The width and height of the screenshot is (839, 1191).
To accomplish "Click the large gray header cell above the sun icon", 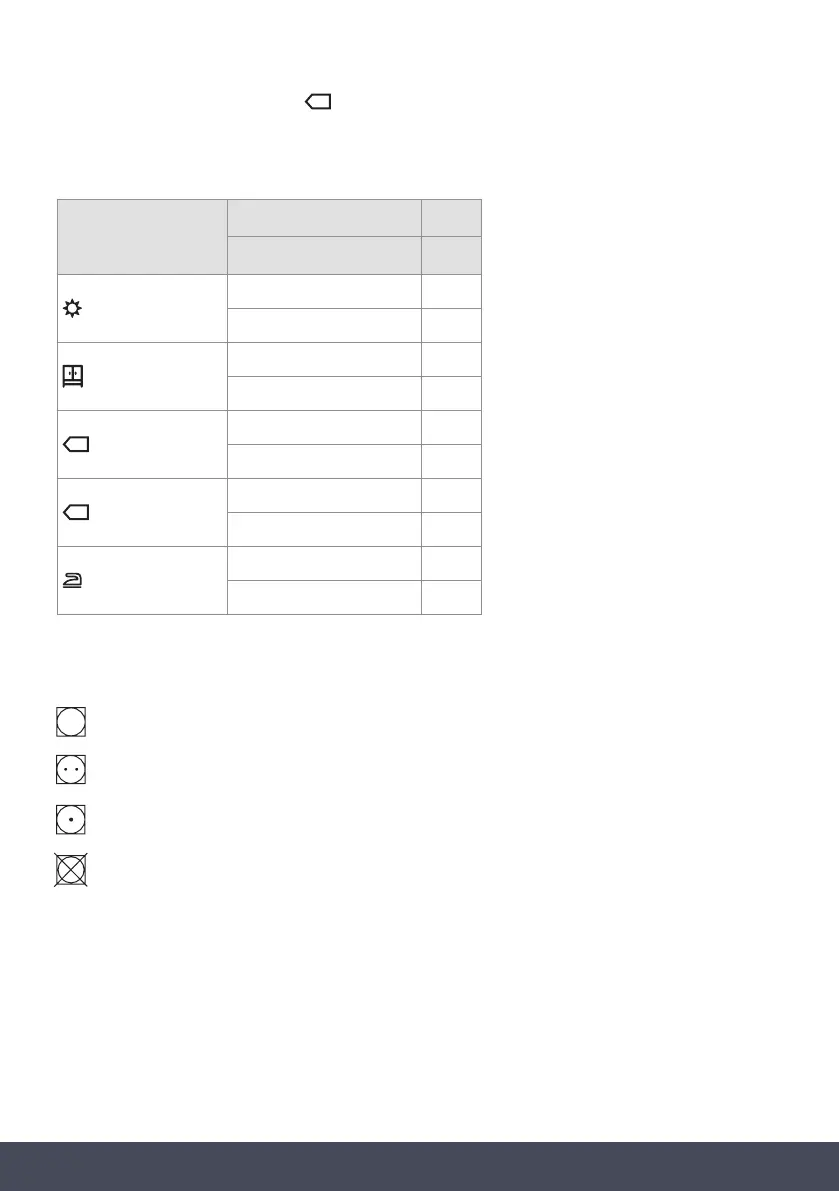I will pos(142,237).
